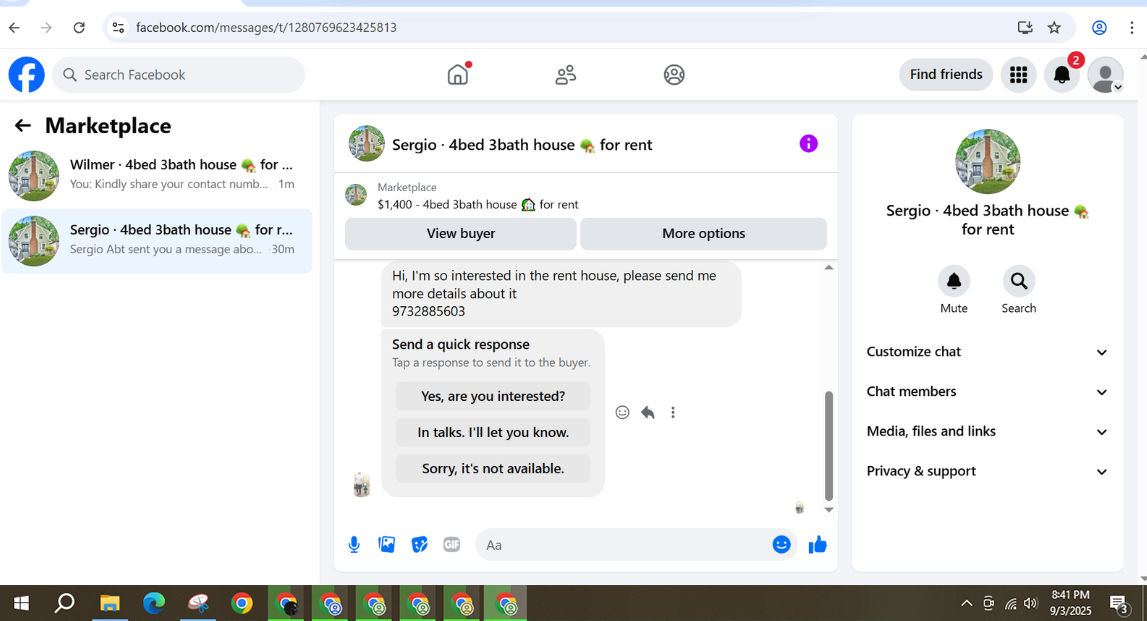The width and height of the screenshot is (1147, 621).
Task: Choose a GIF
Action: point(451,545)
